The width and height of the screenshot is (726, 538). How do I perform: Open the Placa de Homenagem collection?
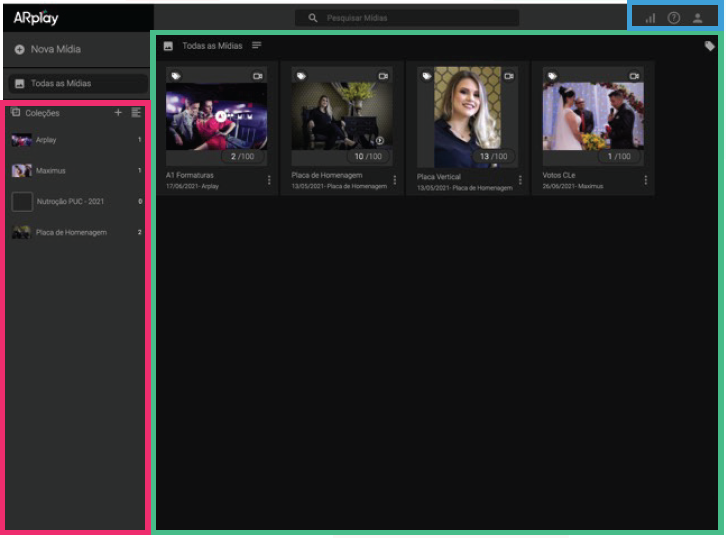tap(76, 232)
